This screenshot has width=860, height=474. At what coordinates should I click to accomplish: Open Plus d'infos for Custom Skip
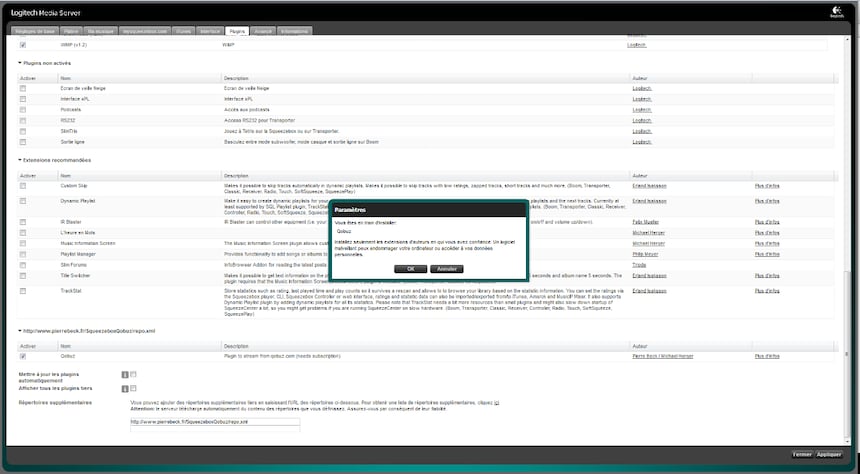point(767,186)
